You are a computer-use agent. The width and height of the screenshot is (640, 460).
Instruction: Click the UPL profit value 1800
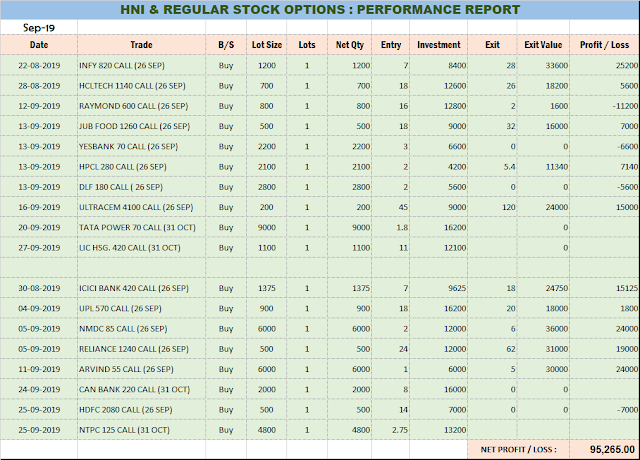point(629,309)
